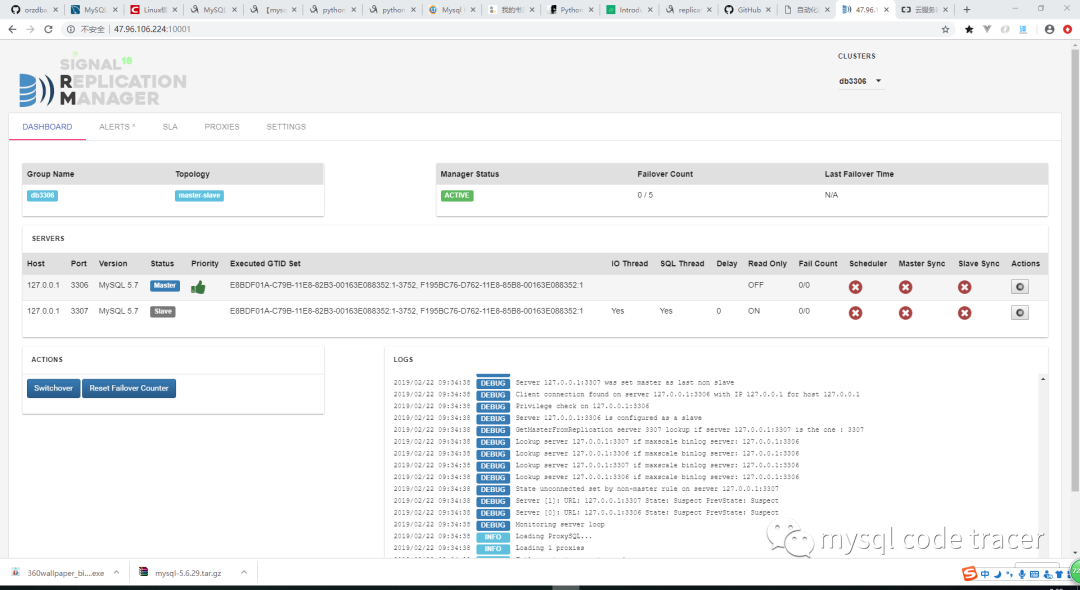This screenshot has height=590, width=1080.
Task: Click the Signal18 Replication Manager logo
Action: click(102, 82)
